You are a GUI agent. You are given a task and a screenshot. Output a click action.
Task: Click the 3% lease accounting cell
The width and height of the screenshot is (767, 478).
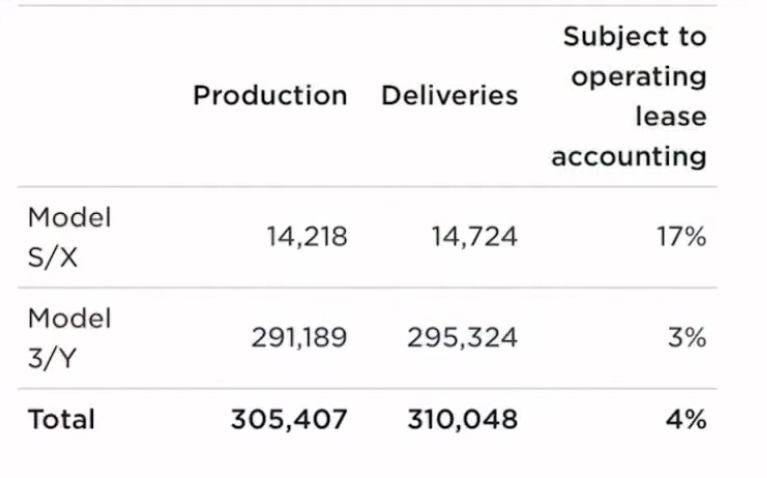point(687,338)
